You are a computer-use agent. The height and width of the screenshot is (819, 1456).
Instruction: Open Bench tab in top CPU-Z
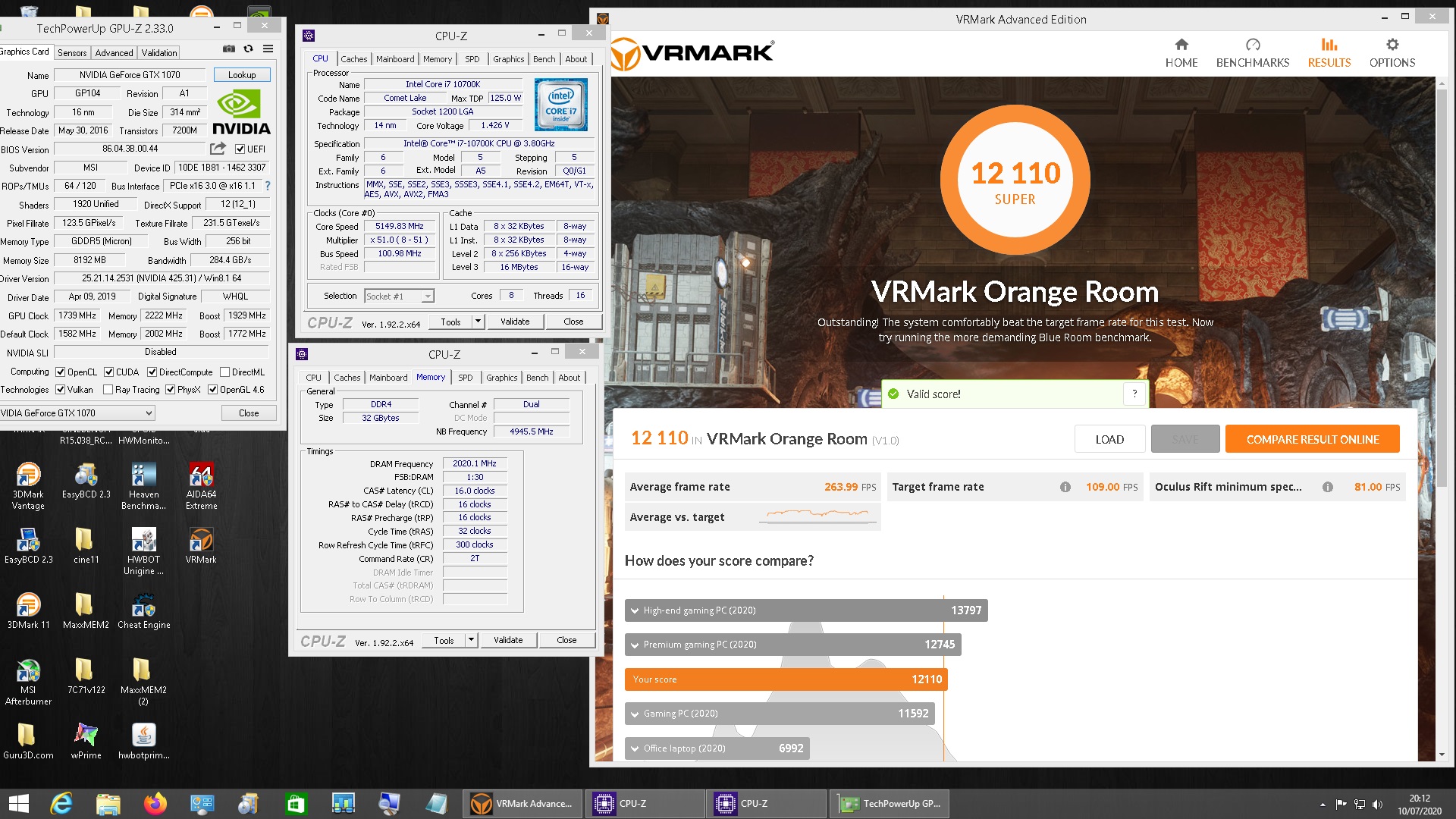coord(544,59)
